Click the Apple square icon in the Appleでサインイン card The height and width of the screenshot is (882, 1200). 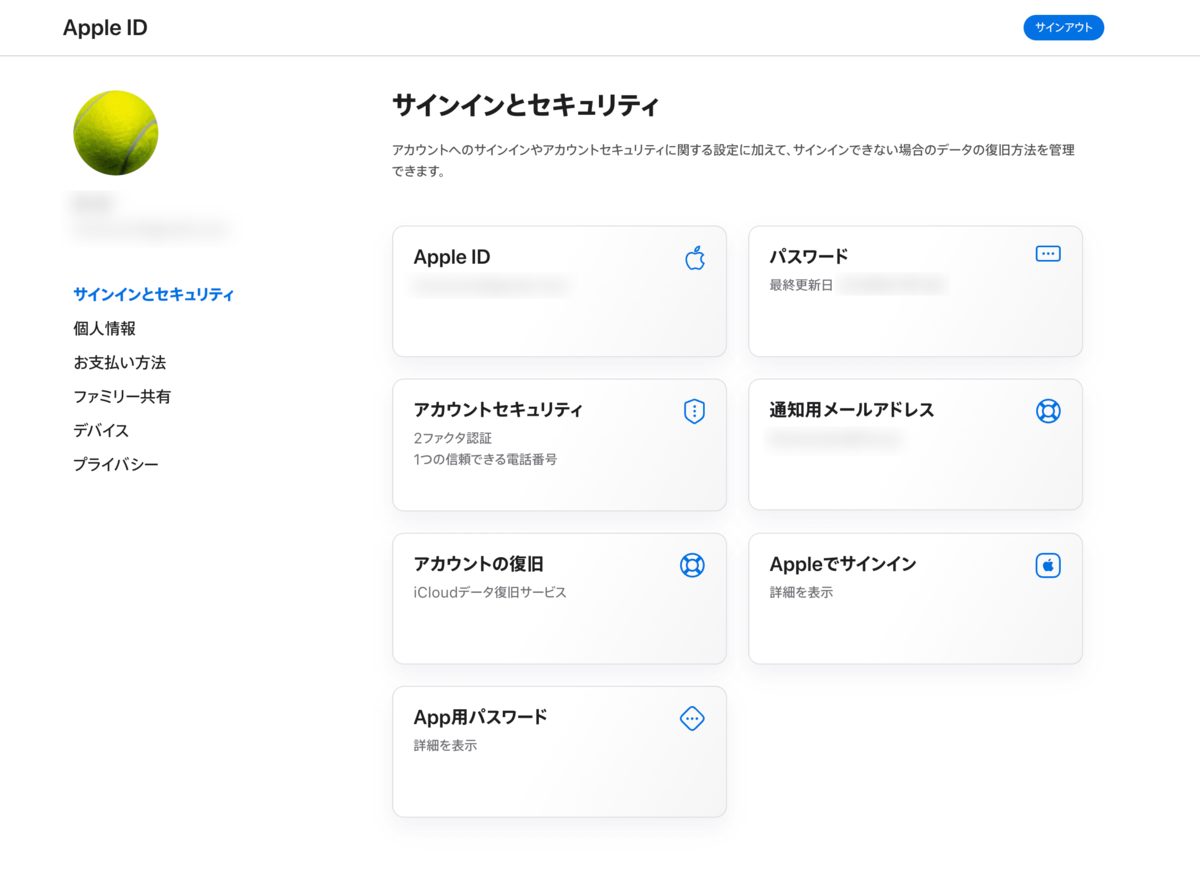[x=1048, y=565]
